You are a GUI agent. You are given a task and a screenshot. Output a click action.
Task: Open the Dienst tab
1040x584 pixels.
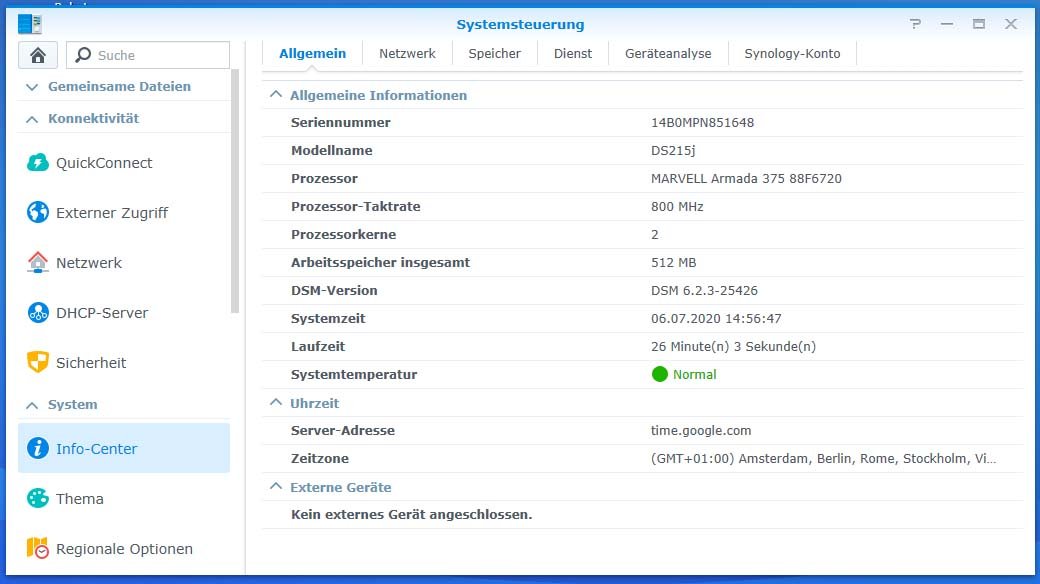pos(573,54)
